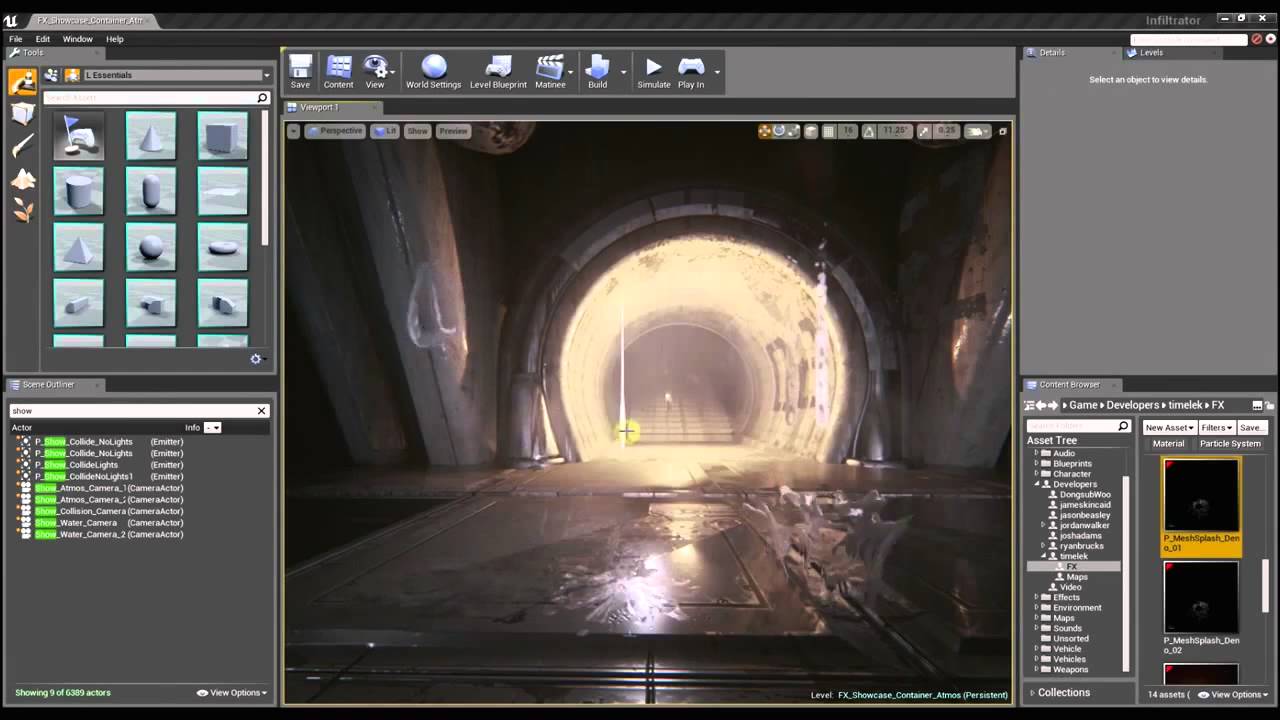Open the Content toolbar icon
This screenshot has width=1280, height=720.
(x=338, y=72)
